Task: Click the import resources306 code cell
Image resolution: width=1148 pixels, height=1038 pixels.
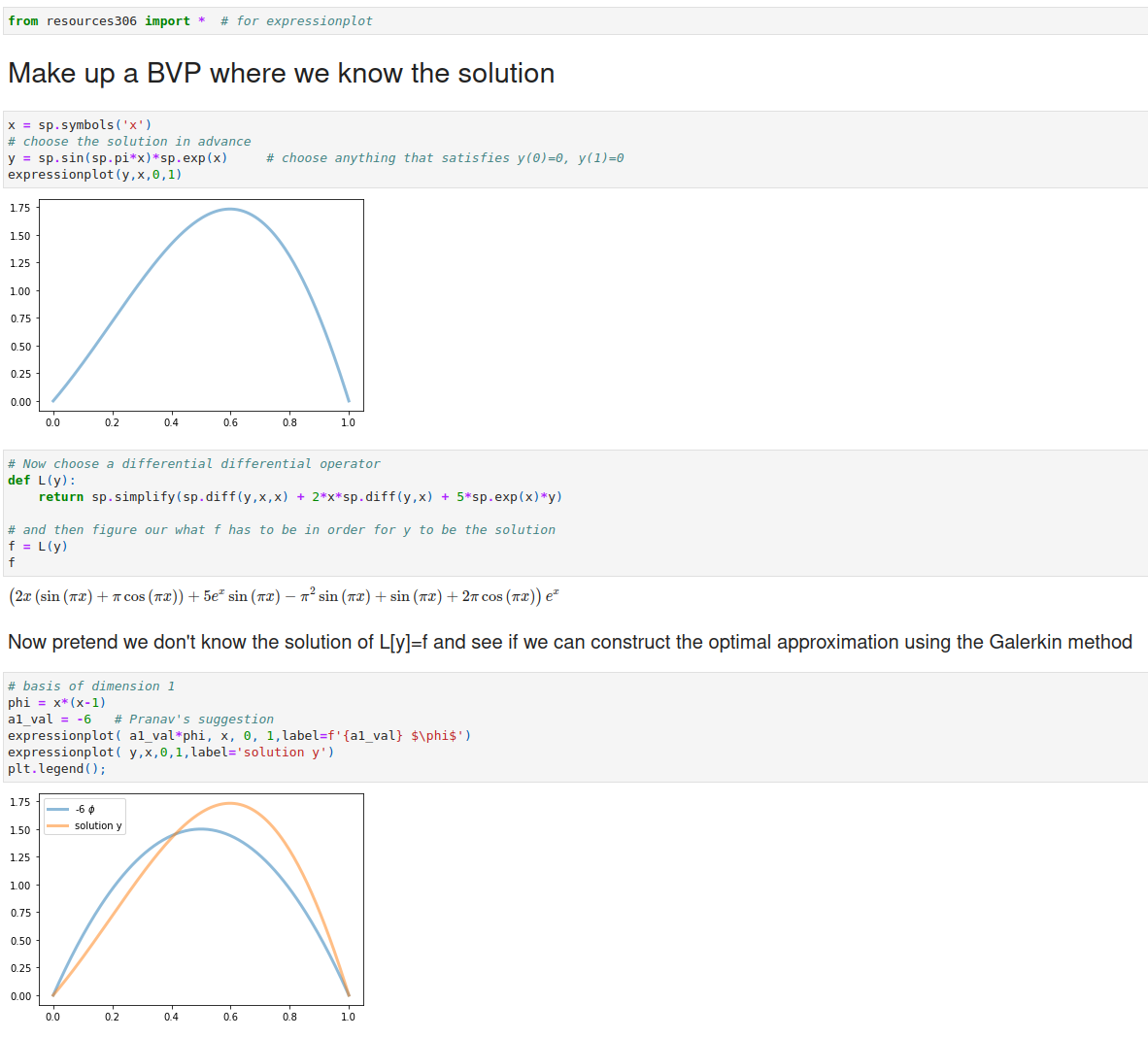Action: pyautogui.click(x=189, y=21)
